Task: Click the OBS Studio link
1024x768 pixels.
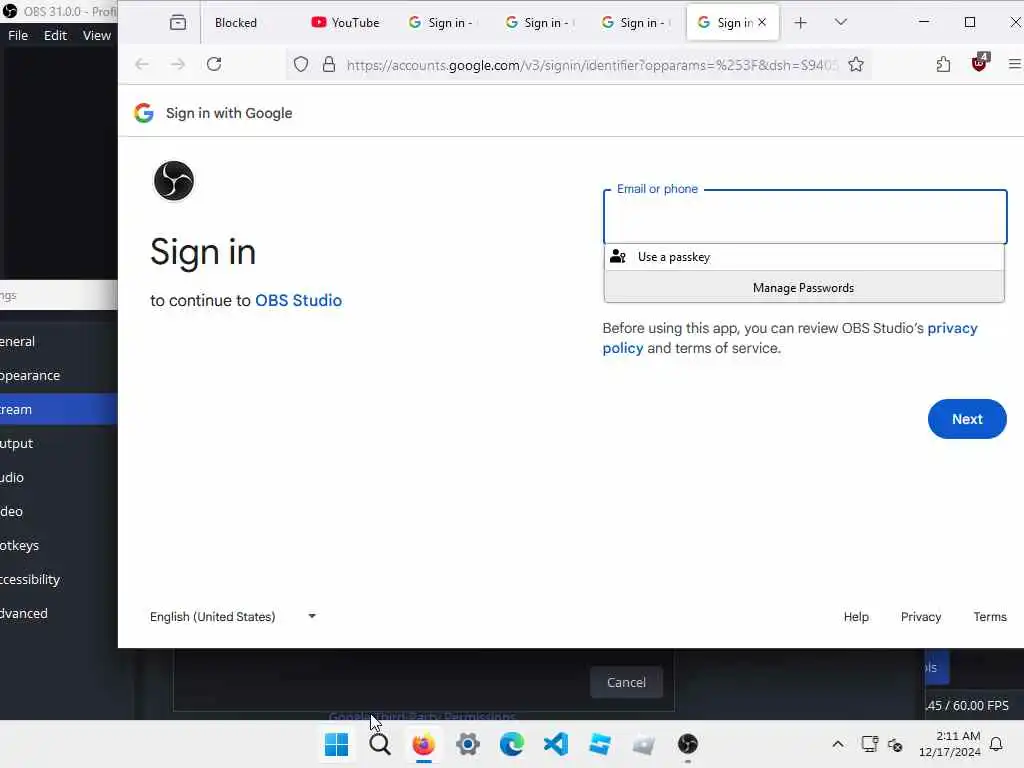Action: 298,300
